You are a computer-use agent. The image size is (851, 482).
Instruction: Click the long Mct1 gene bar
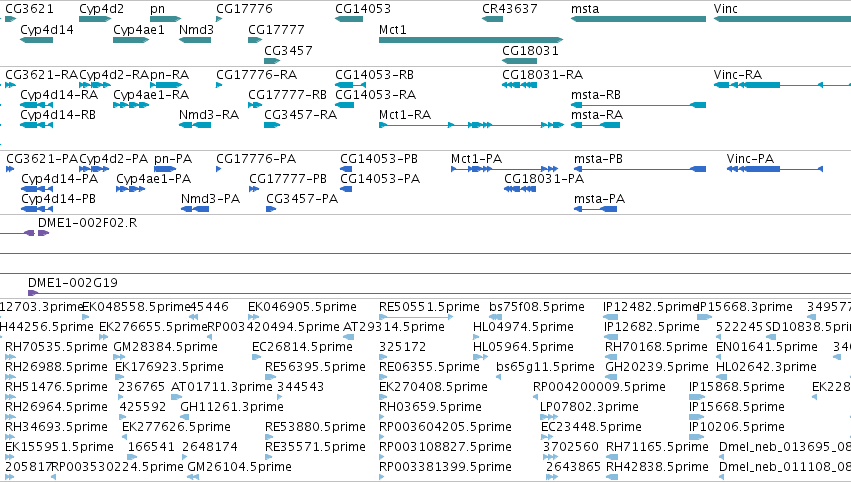click(x=471, y=40)
